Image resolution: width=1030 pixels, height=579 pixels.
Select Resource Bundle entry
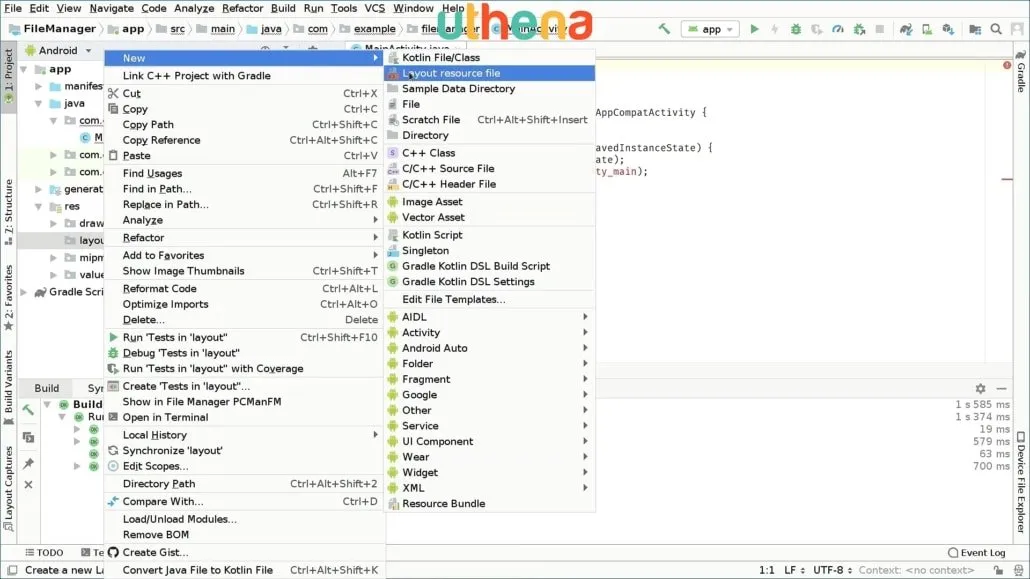(x=489, y=503)
